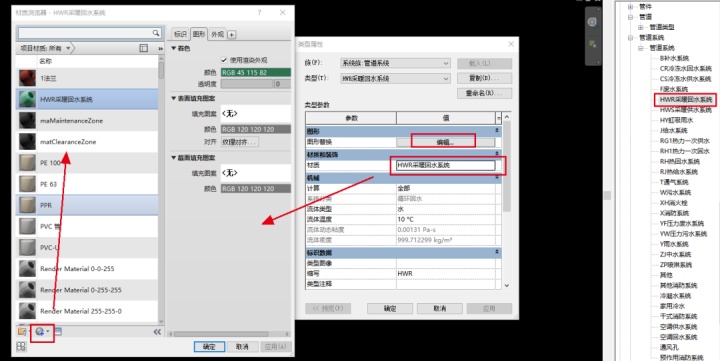This screenshot has height=361, width=720.
Task: Select 空调供水系统 in project browser
Action: 678,327
